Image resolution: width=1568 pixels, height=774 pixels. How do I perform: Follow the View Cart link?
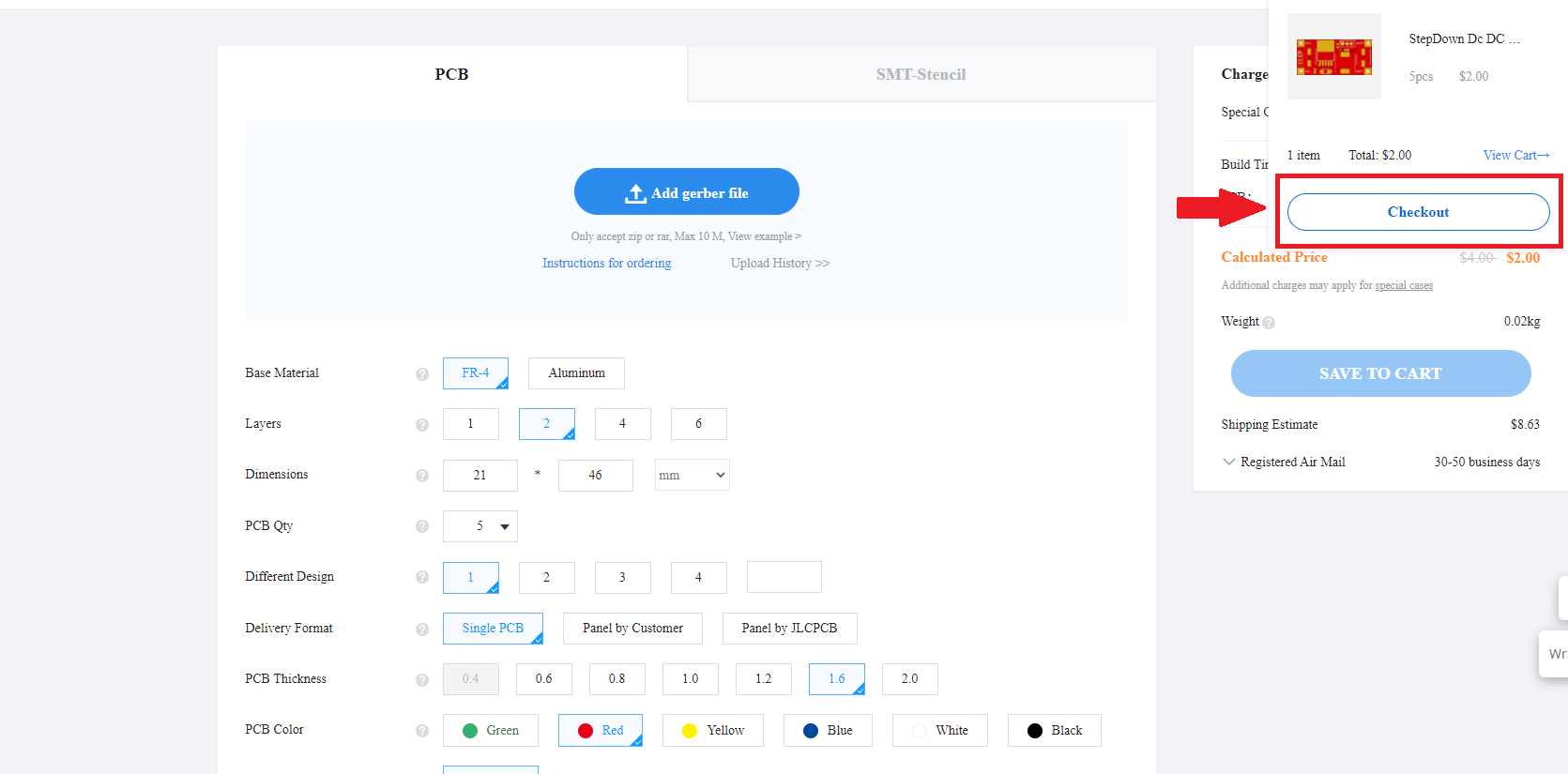point(1516,156)
